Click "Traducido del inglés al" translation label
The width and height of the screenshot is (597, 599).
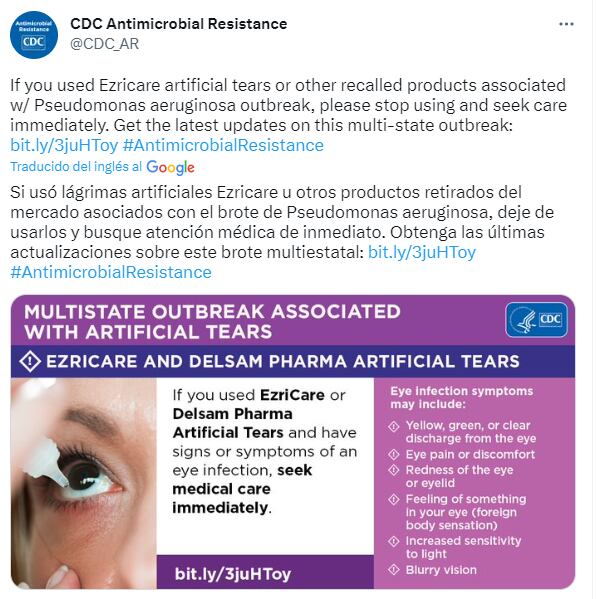point(76,167)
